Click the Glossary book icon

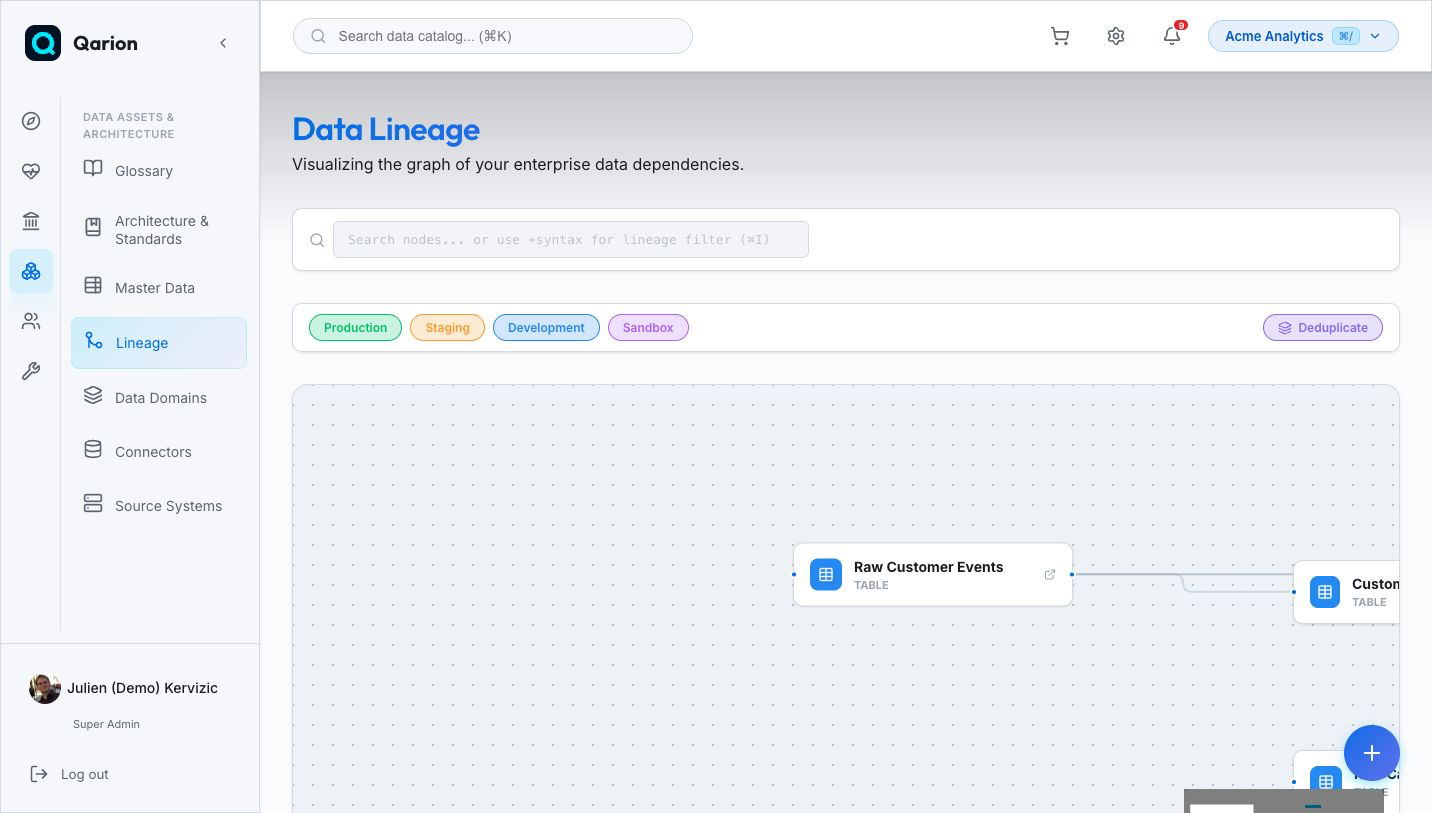(93, 169)
